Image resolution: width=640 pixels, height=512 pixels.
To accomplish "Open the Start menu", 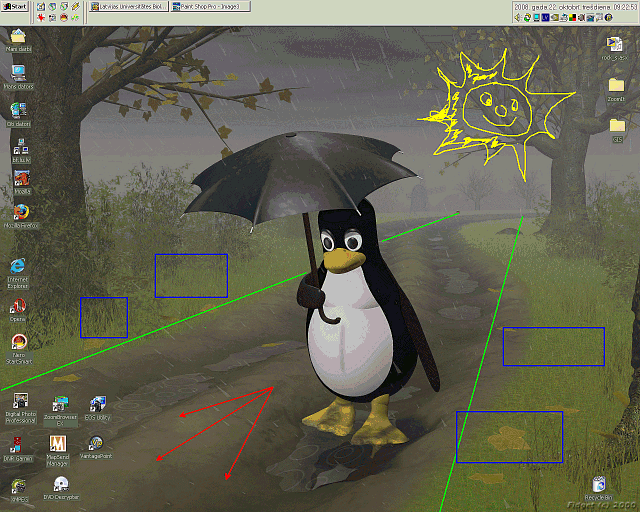I will point(15,7).
